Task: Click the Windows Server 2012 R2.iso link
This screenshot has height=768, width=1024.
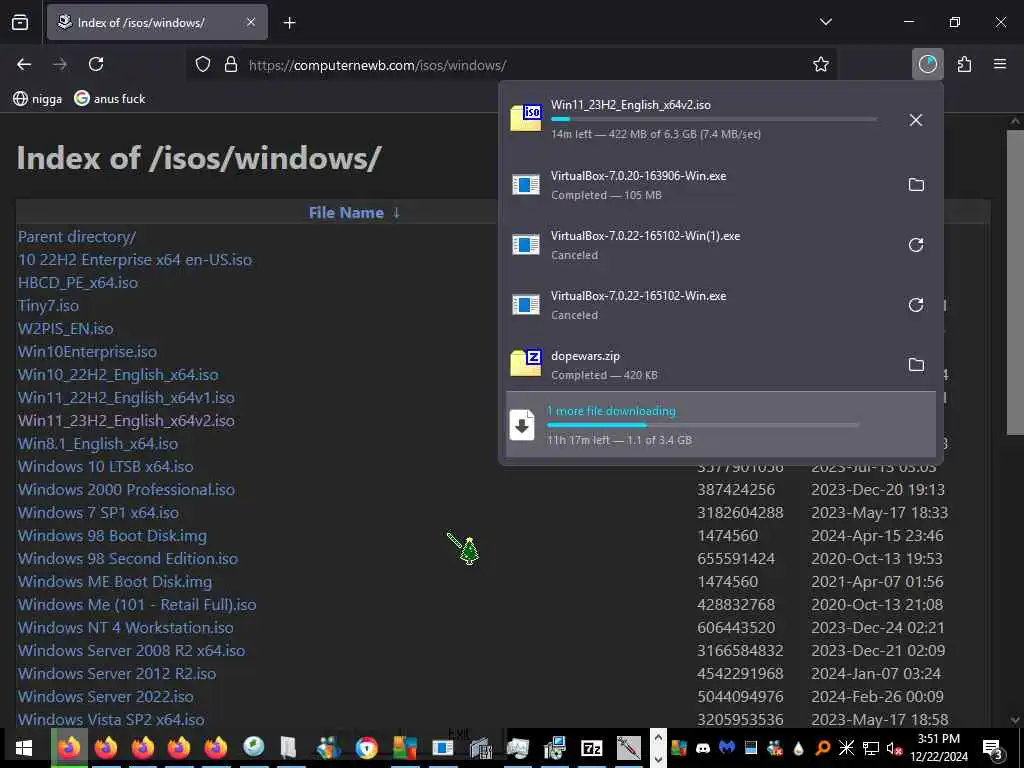Action: tap(117, 673)
